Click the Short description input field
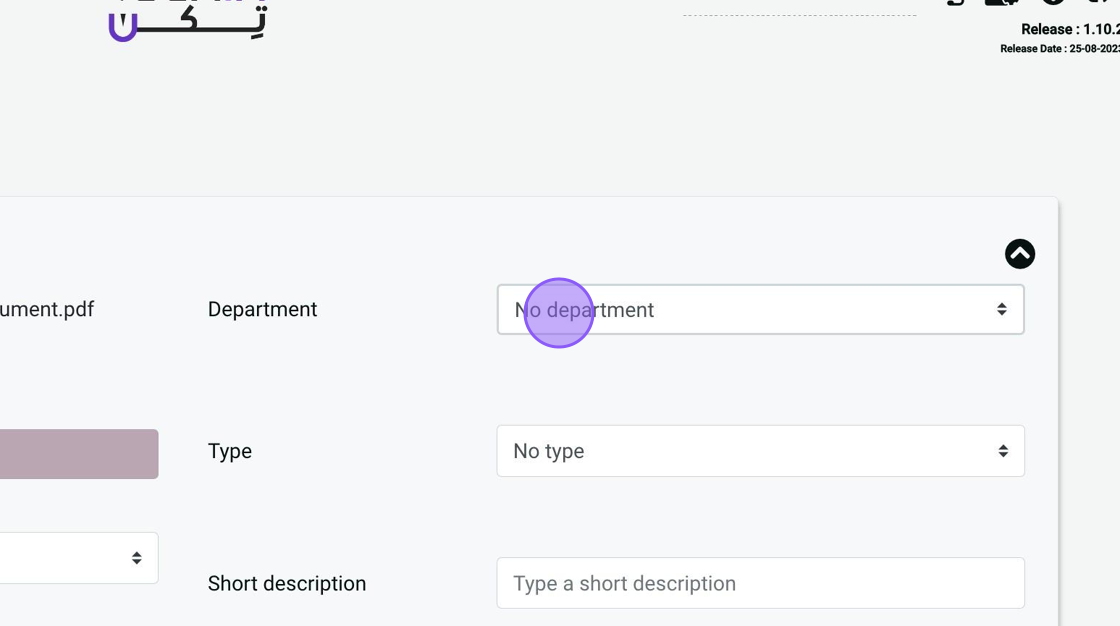 (760, 583)
